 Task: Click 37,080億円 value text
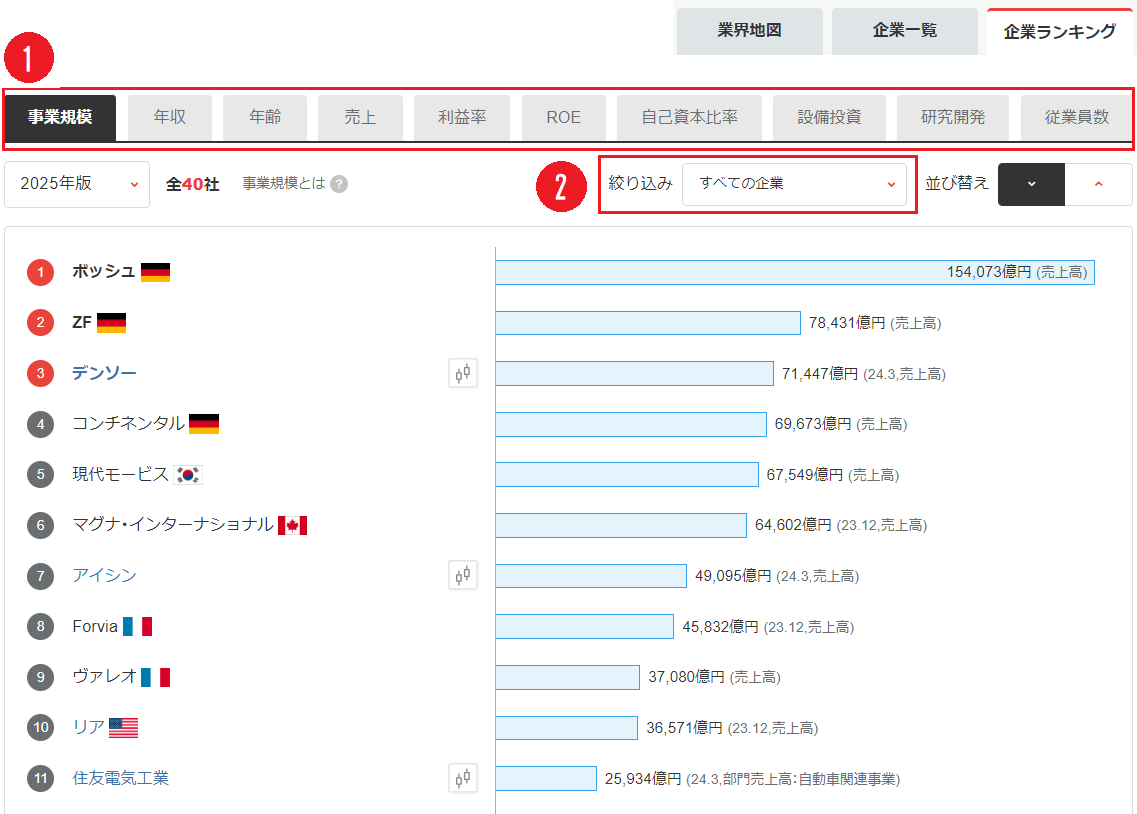[686, 676]
